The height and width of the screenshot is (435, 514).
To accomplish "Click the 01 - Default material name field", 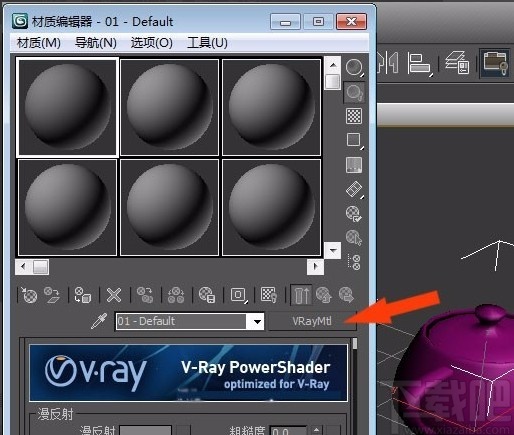I will pyautogui.click(x=181, y=321).
